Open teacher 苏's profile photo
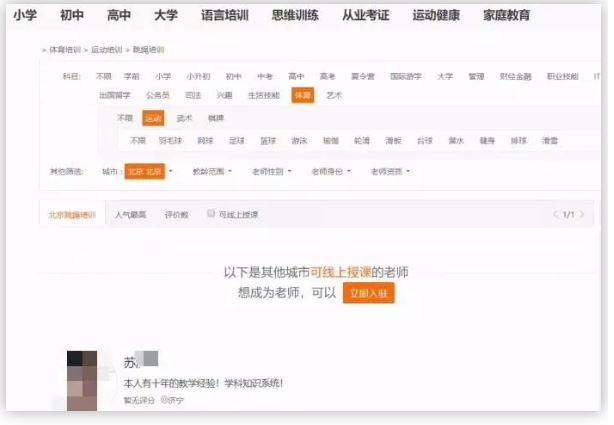The width and height of the screenshot is (614, 425). (81, 378)
